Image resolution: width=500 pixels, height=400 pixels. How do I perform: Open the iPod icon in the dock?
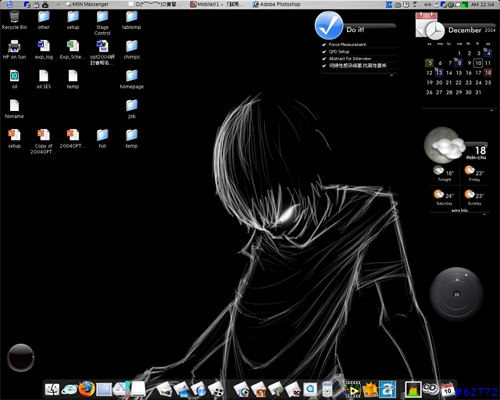tap(327, 389)
